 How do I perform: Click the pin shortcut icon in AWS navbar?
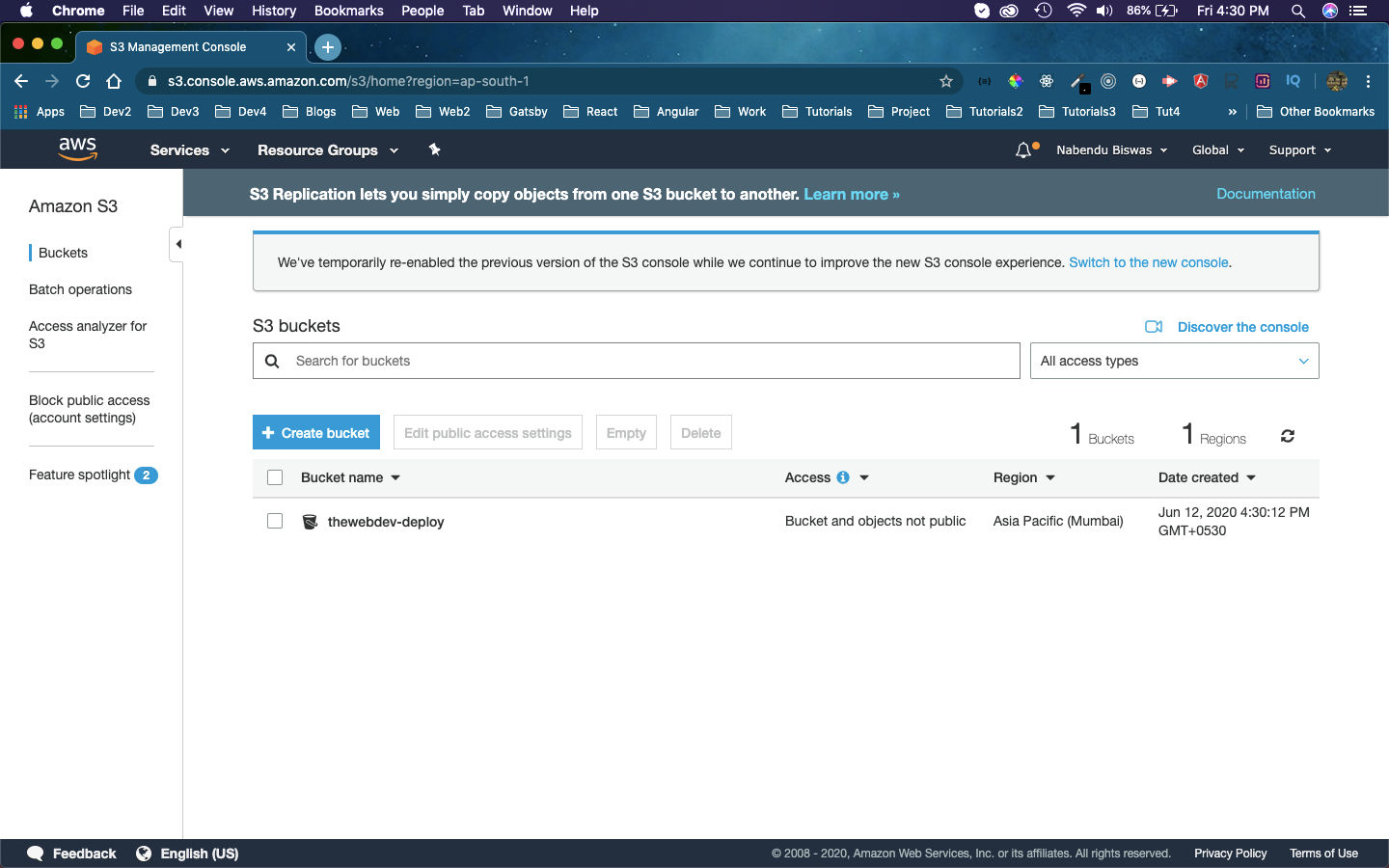coord(434,149)
